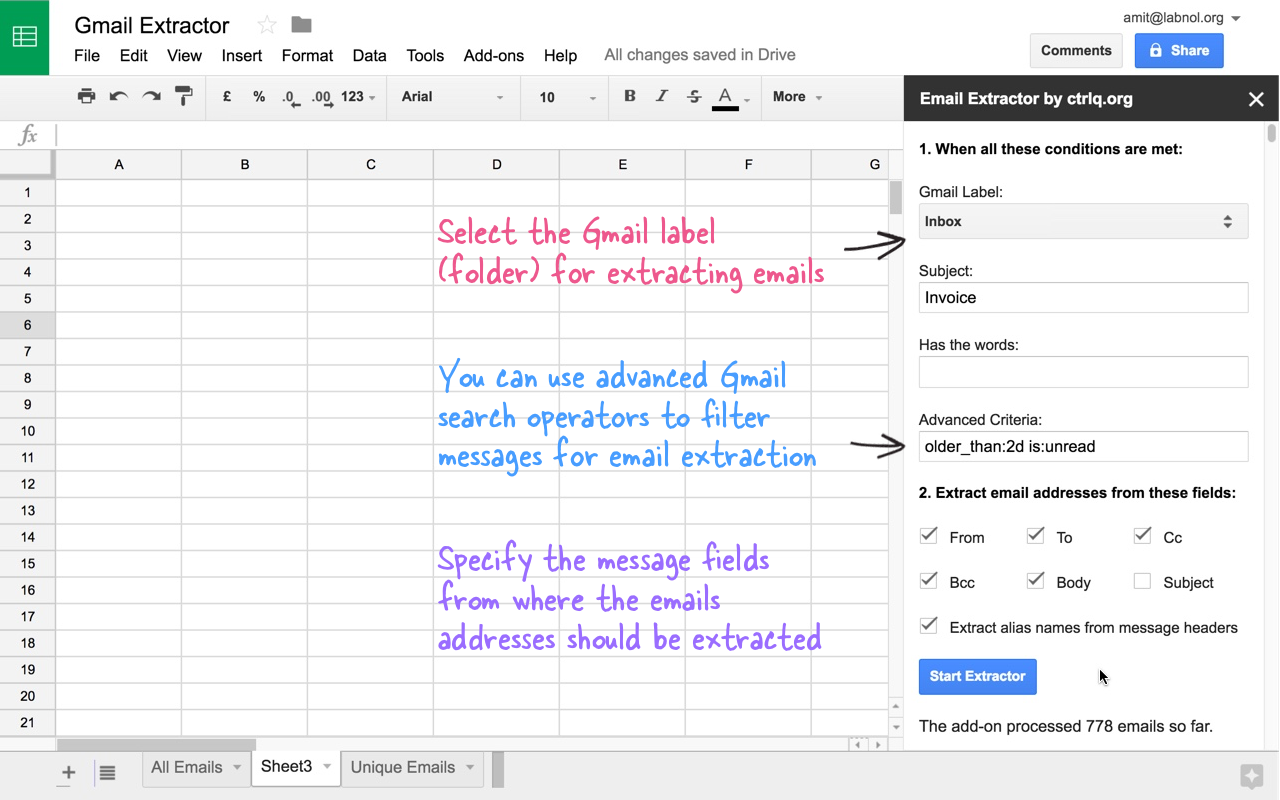The image size is (1280, 800).
Task: Open the all sheets list
Action: tap(108, 772)
